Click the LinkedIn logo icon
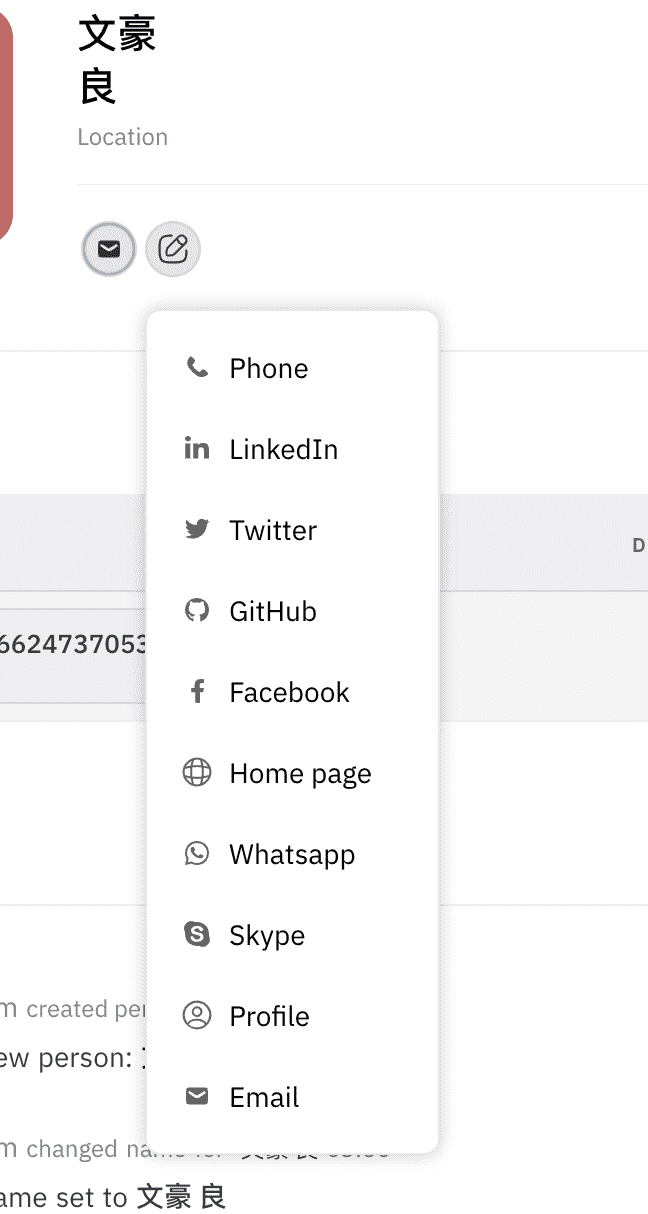Image resolution: width=648 pixels, height=1214 pixels. (x=197, y=449)
